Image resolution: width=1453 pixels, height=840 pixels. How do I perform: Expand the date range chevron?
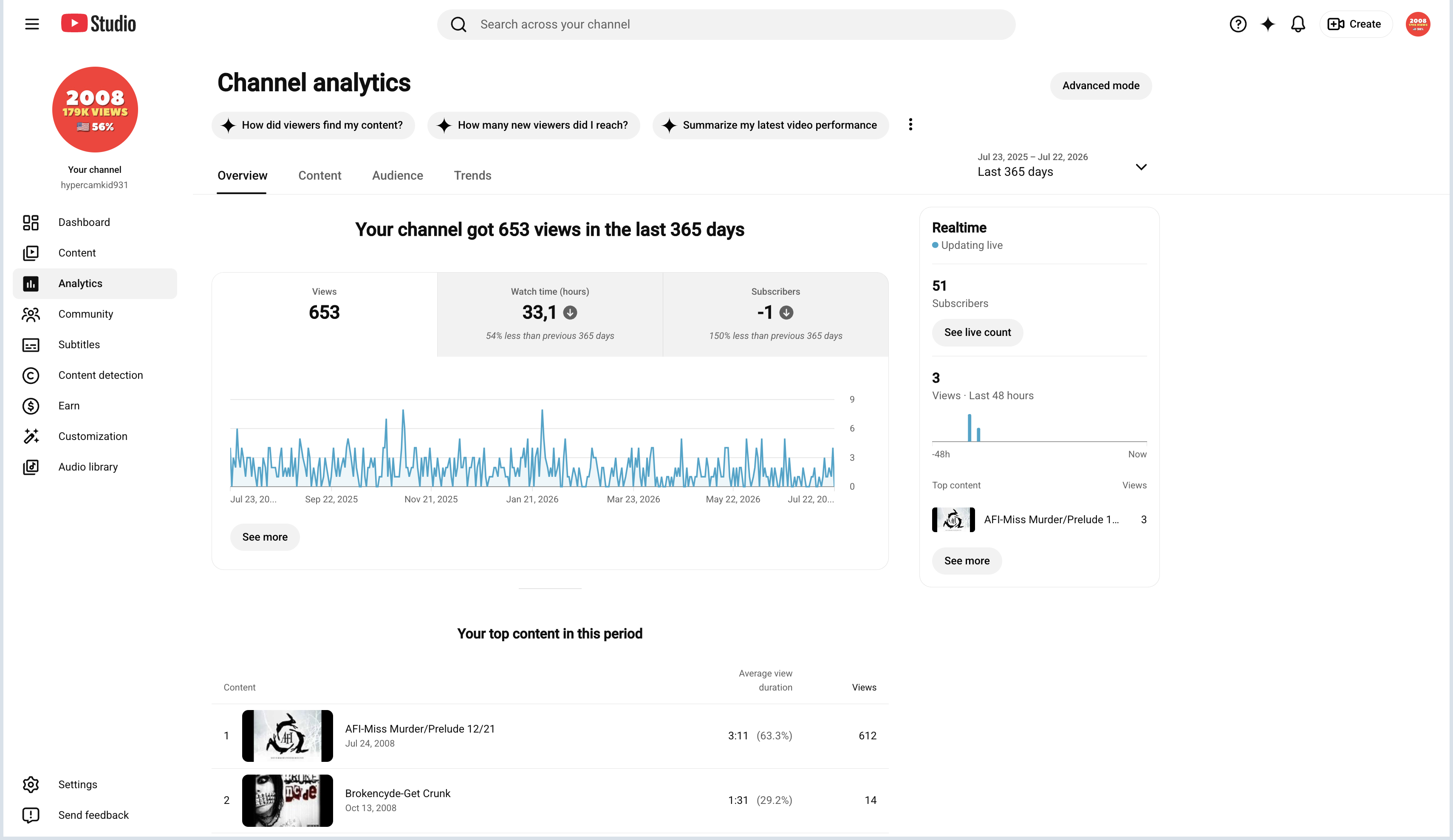tap(1140, 167)
